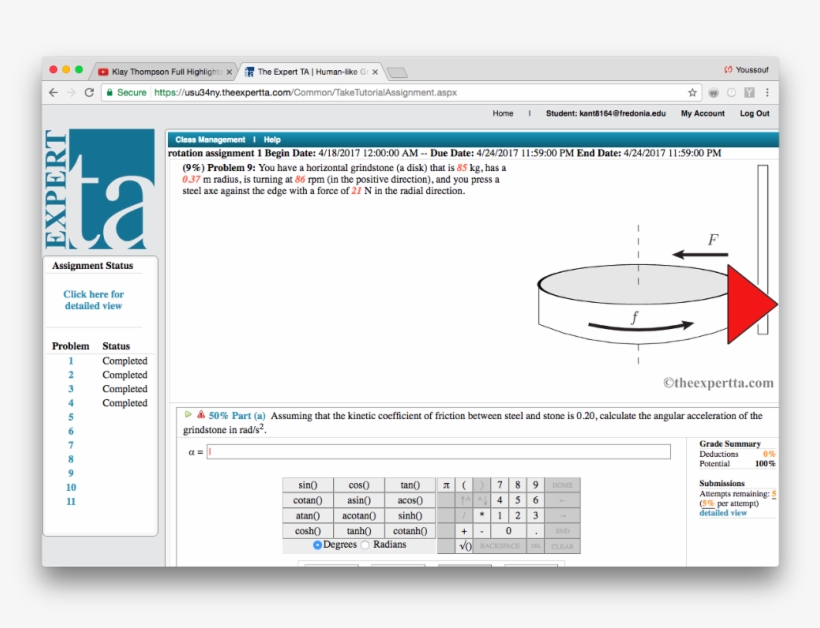Open problem 5 in the Assignment Status list

(x=71, y=417)
